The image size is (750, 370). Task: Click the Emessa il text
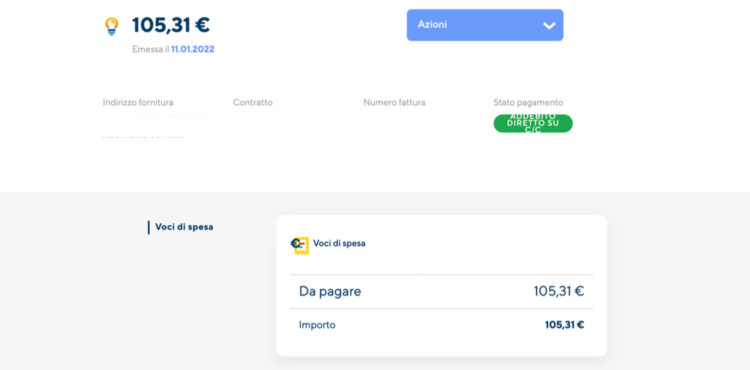pos(151,49)
